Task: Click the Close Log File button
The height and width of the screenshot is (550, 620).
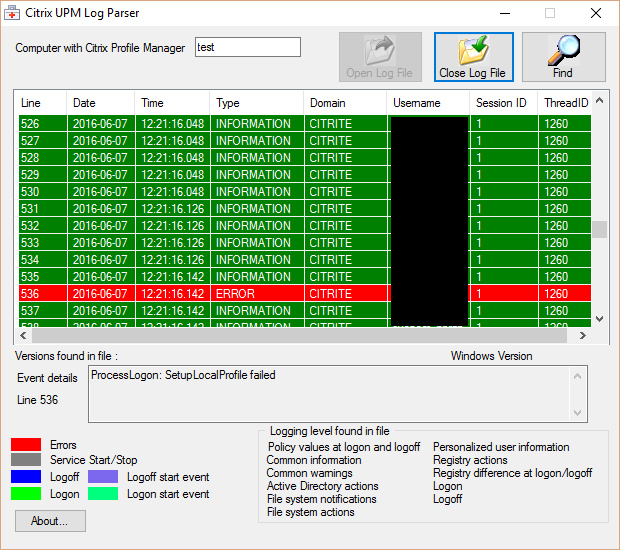Action: click(474, 57)
